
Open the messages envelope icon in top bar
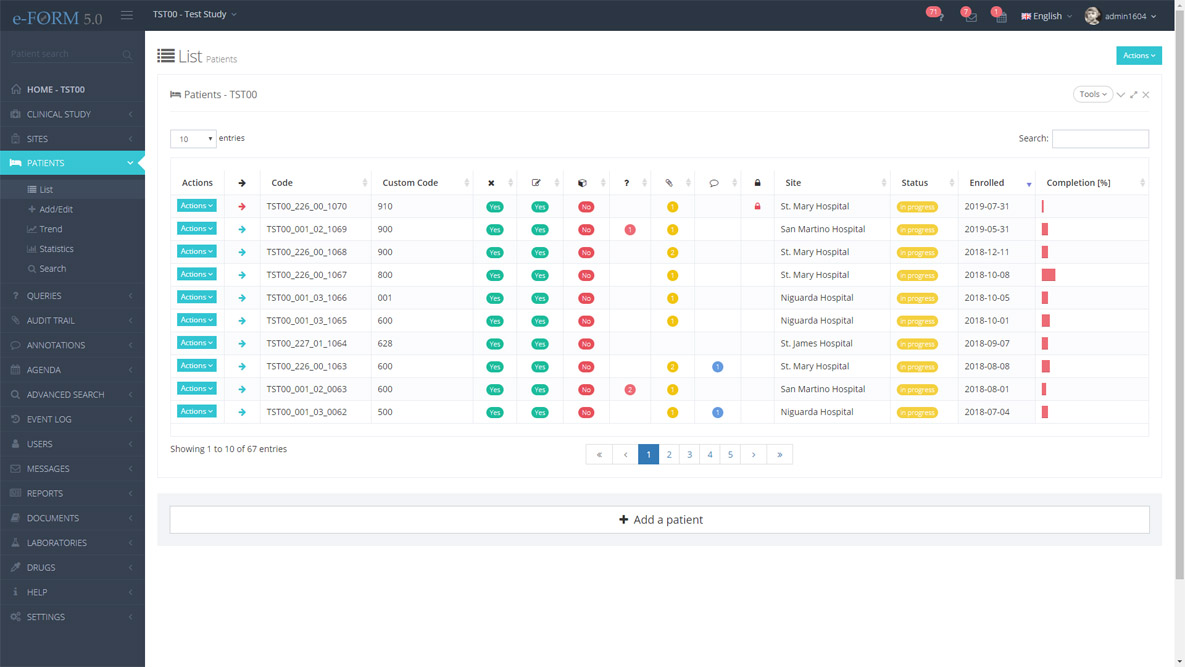tap(970, 17)
